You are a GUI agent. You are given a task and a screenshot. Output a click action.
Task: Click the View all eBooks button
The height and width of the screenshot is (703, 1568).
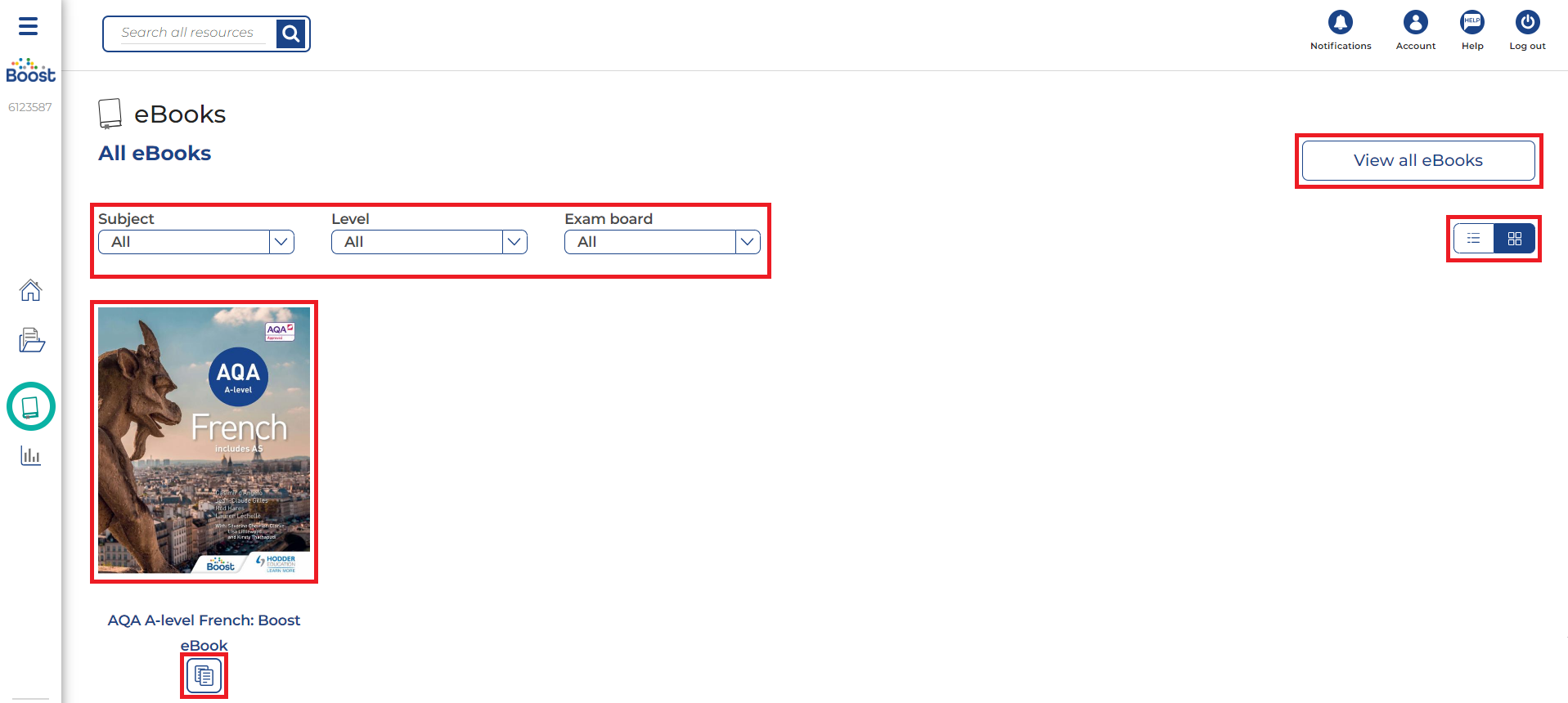point(1417,160)
